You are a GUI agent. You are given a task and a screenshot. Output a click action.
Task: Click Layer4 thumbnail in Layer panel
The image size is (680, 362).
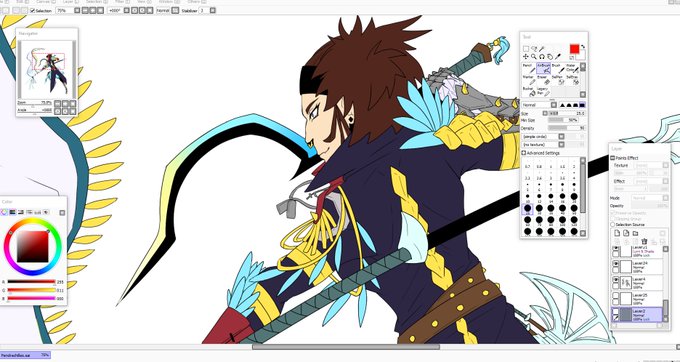(x=627, y=283)
